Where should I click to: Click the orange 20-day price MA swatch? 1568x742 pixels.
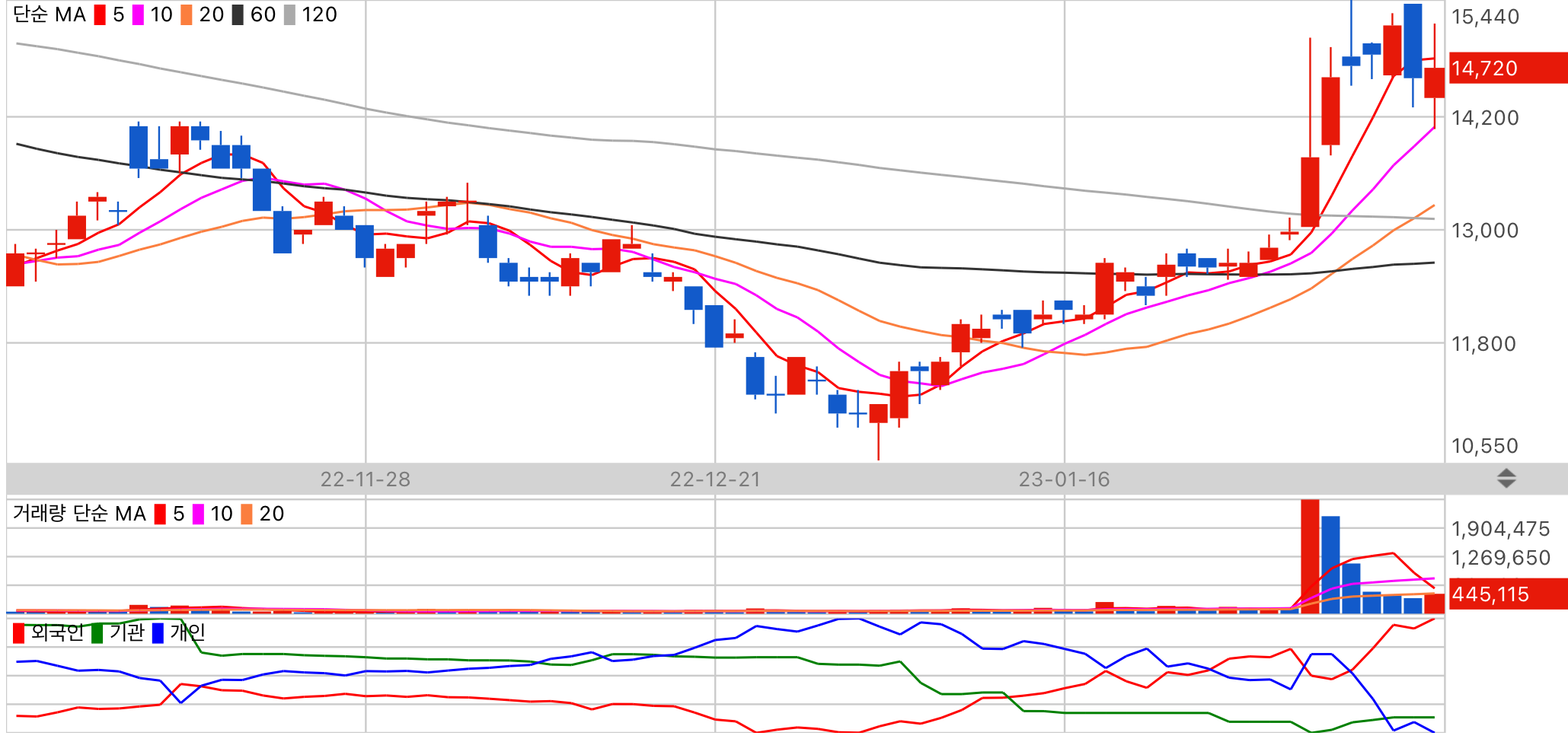(x=186, y=15)
